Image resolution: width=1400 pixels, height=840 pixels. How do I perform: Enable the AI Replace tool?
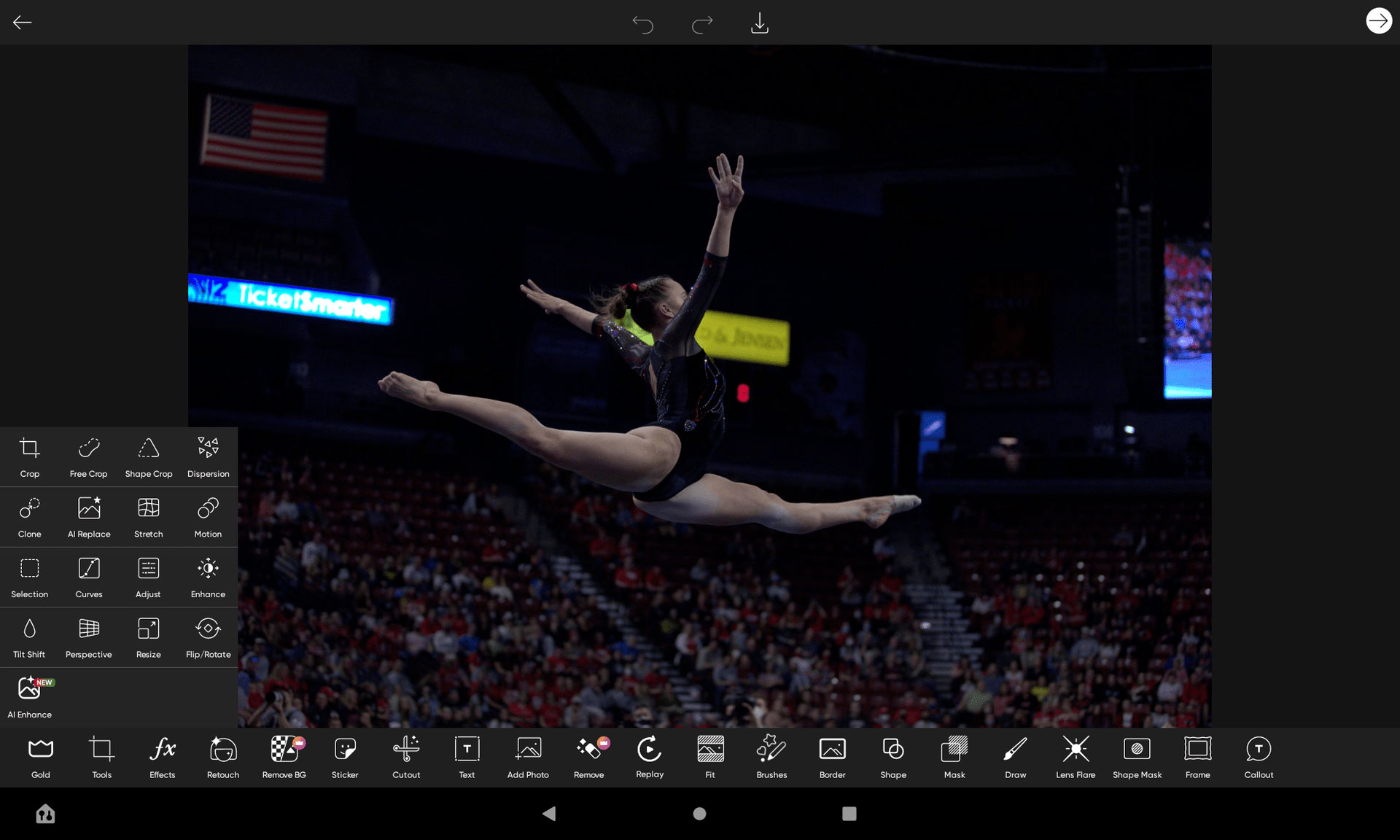pyautogui.click(x=88, y=516)
